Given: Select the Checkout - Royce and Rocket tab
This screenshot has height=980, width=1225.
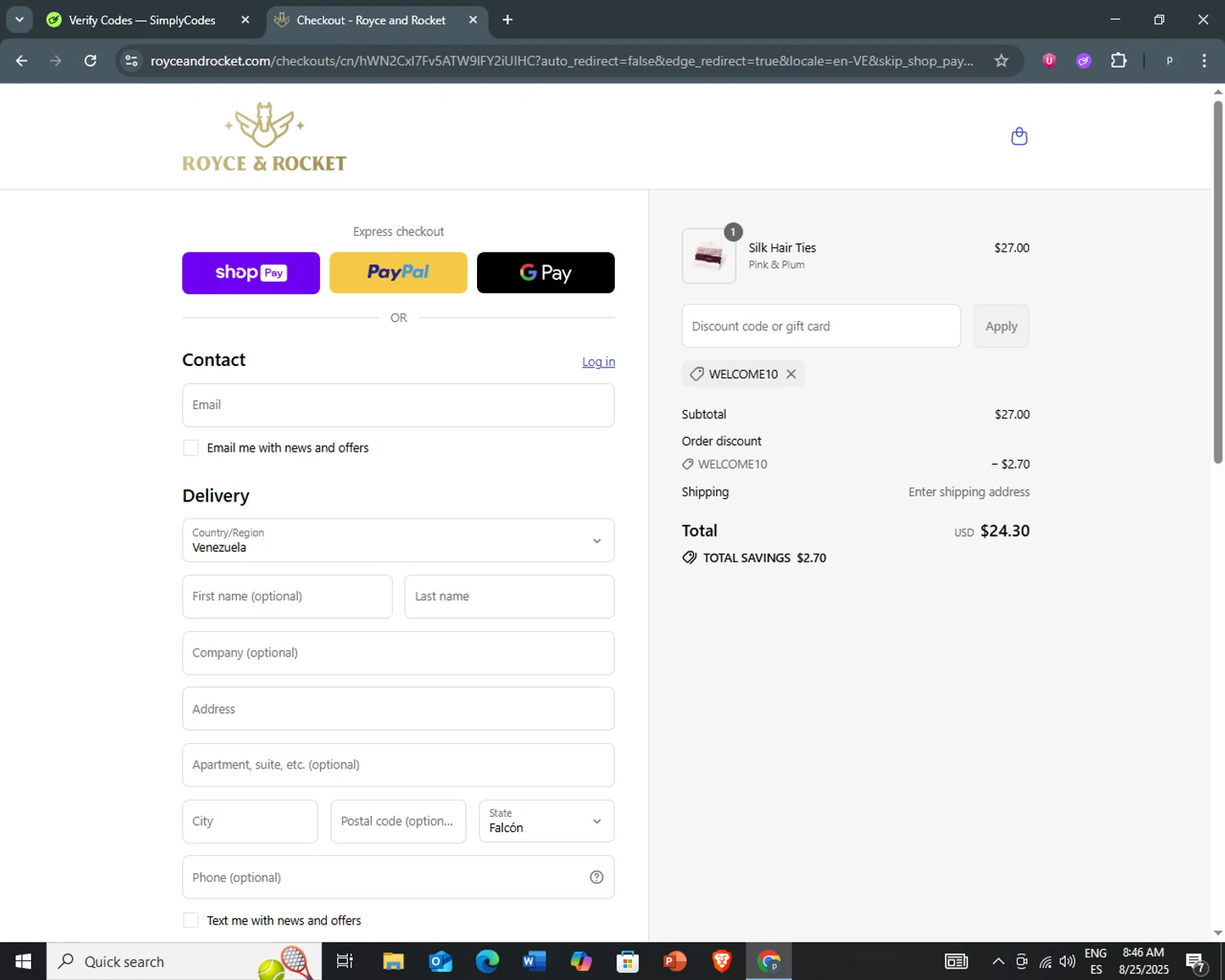Looking at the screenshot, I should point(372,20).
